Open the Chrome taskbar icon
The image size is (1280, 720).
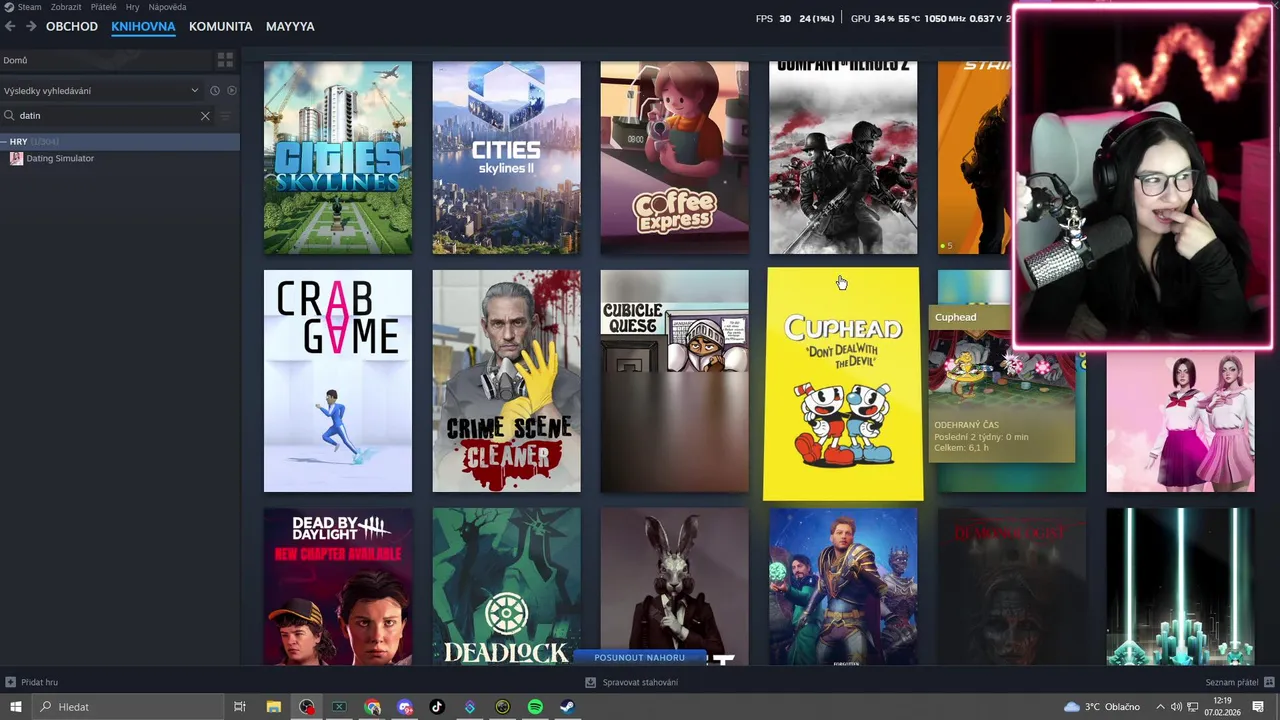click(372, 707)
